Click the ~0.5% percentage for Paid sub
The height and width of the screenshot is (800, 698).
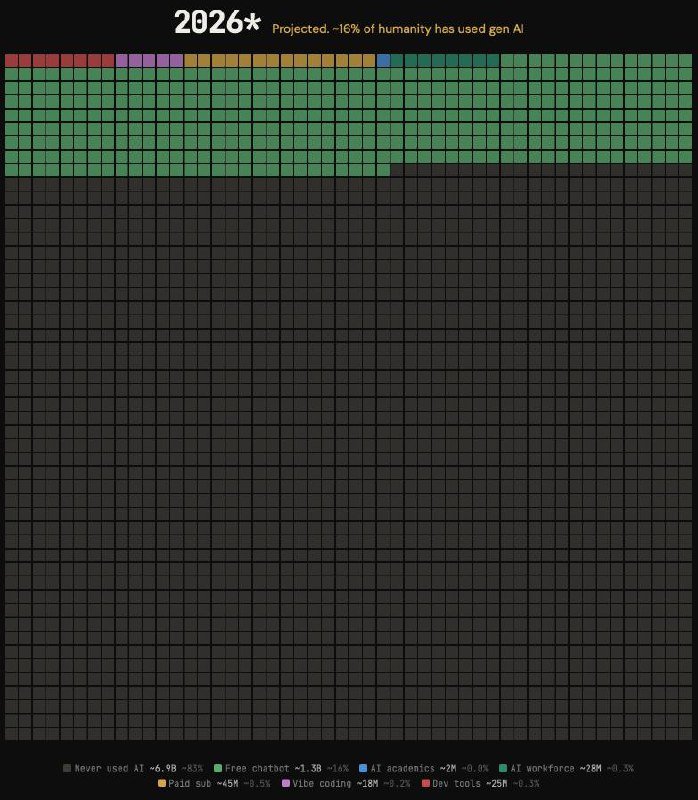tap(257, 784)
